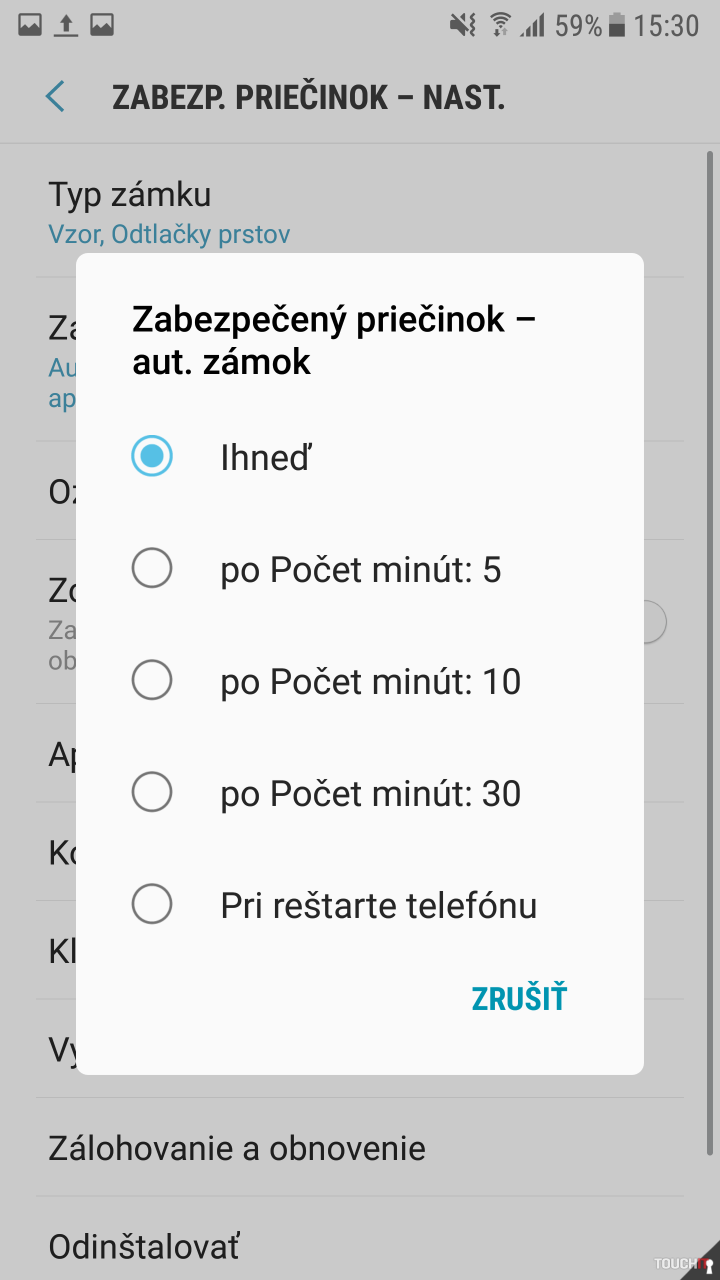720x1280 pixels.
Task: Open Typ zámku setting
Action: (130, 194)
